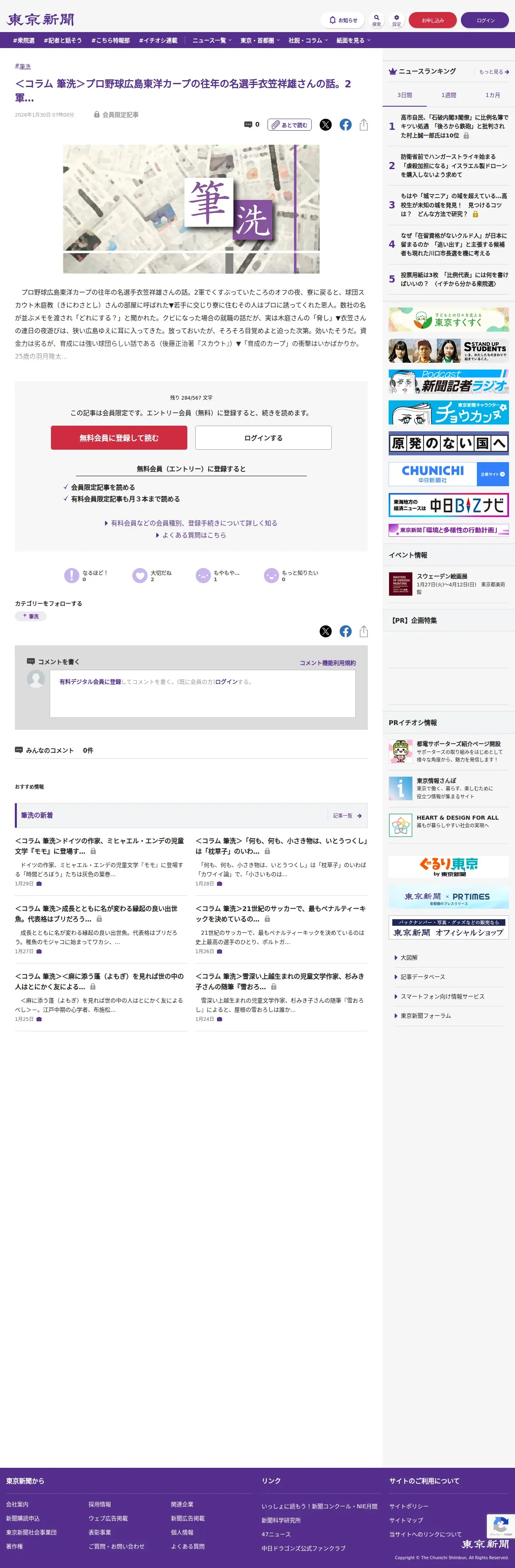This screenshot has width=515, height=1568.
Task: Share on X icon above the comment box
Action: 326,631
